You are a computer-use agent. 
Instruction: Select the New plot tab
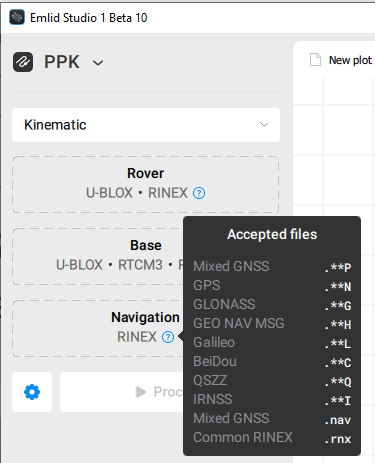tap(342, 60)
